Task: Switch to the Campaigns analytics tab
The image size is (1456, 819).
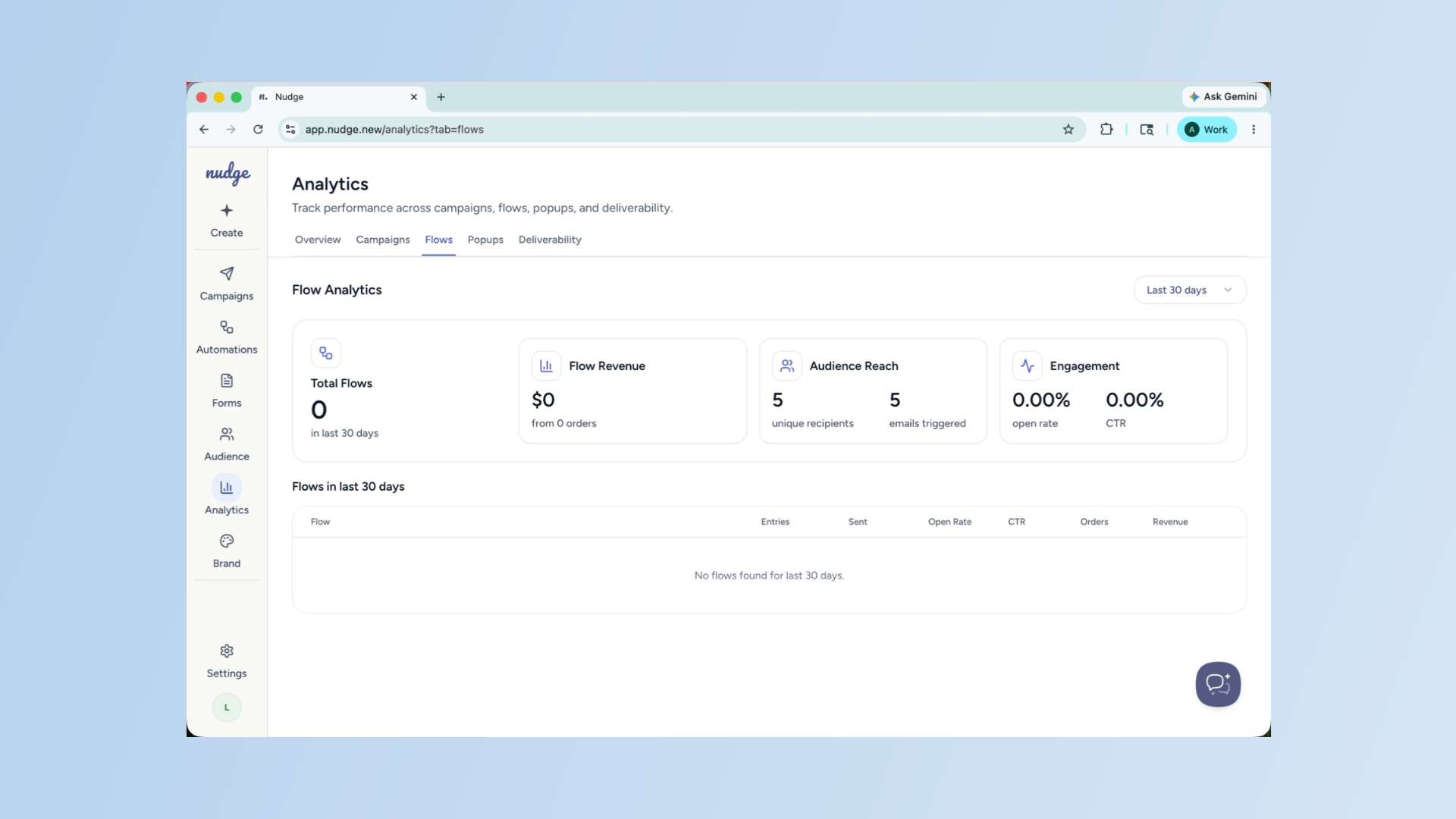Action: 383,240
